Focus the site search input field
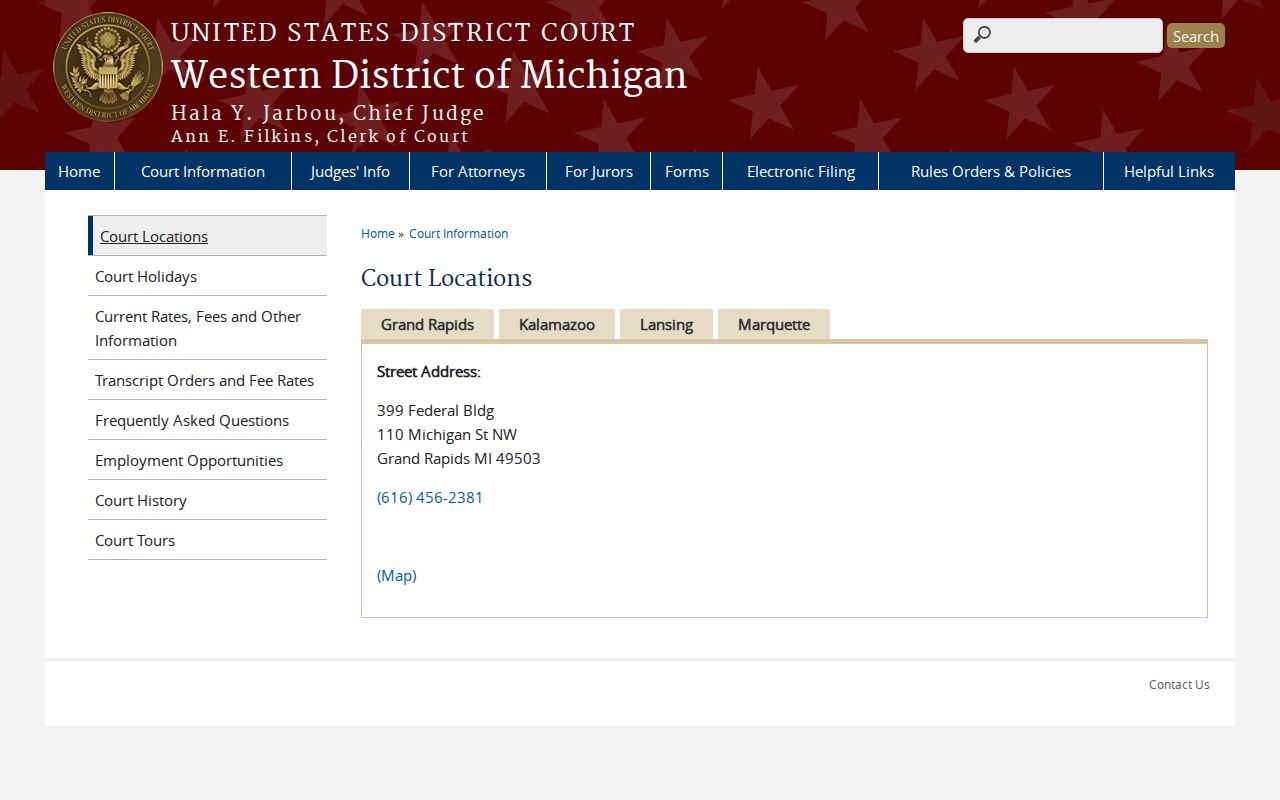Image resolution: width=1280 pixels, height=800 pixels. coord(1063,35)
